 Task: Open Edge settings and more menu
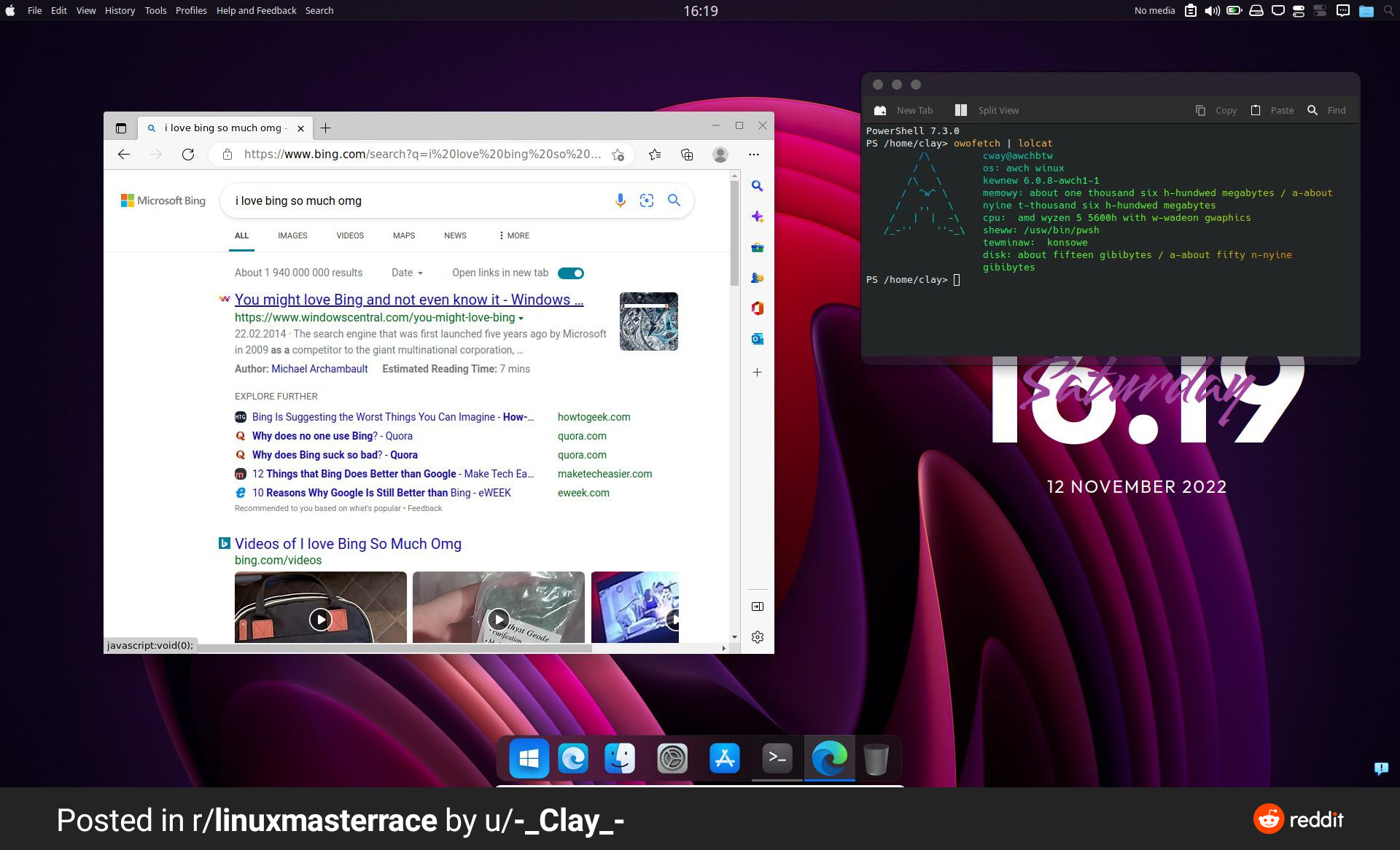pyautogui.click(x=754, y=155)
